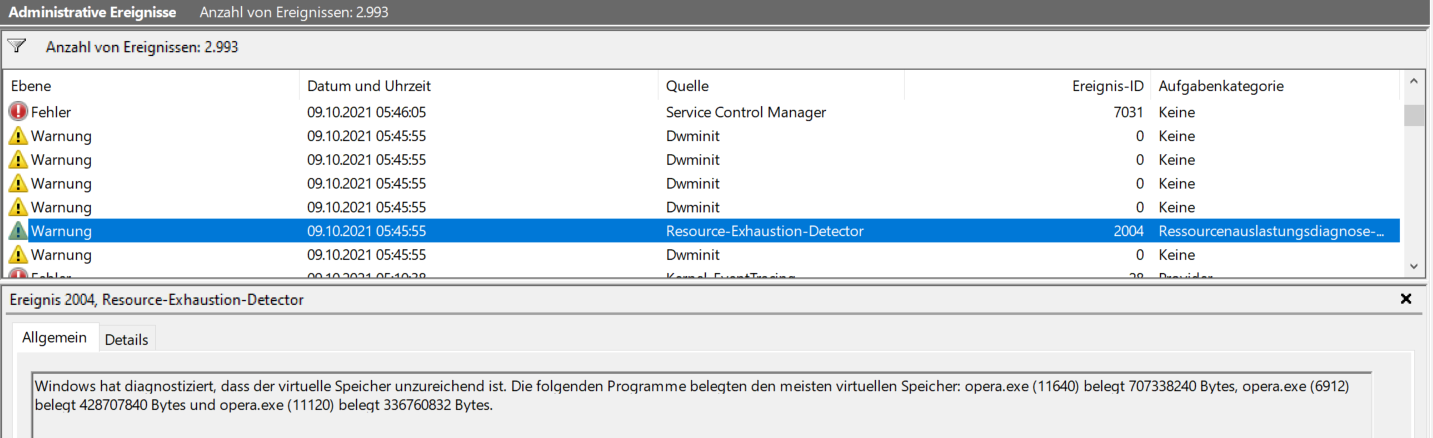Open the Allgemein tab

(55, 339)
